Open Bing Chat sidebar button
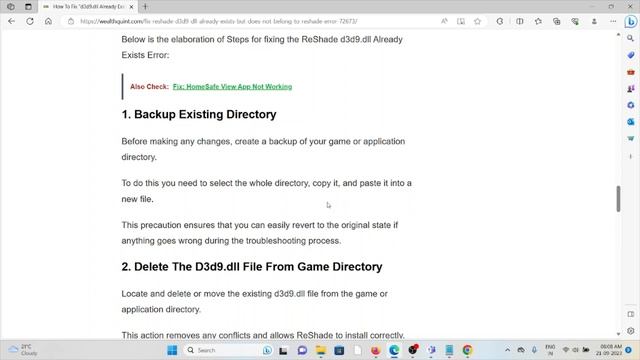This screenshot has width=640, height=360. coord(631,21)
